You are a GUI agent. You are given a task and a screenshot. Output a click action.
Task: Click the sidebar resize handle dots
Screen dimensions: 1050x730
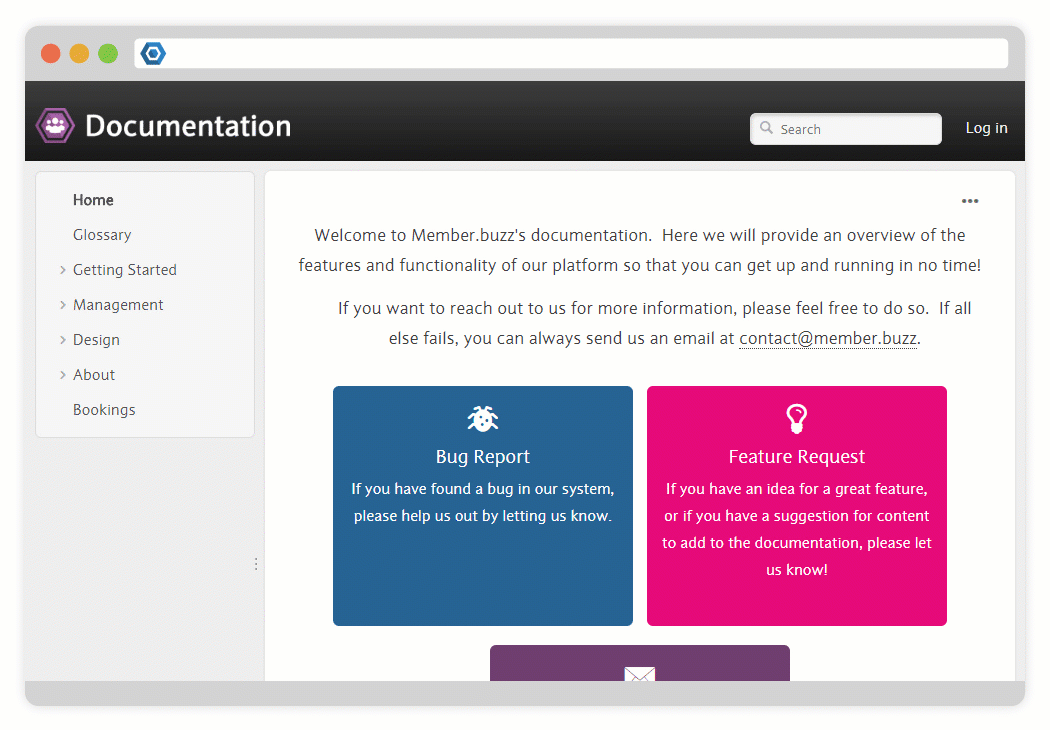[x=256, y=564]
